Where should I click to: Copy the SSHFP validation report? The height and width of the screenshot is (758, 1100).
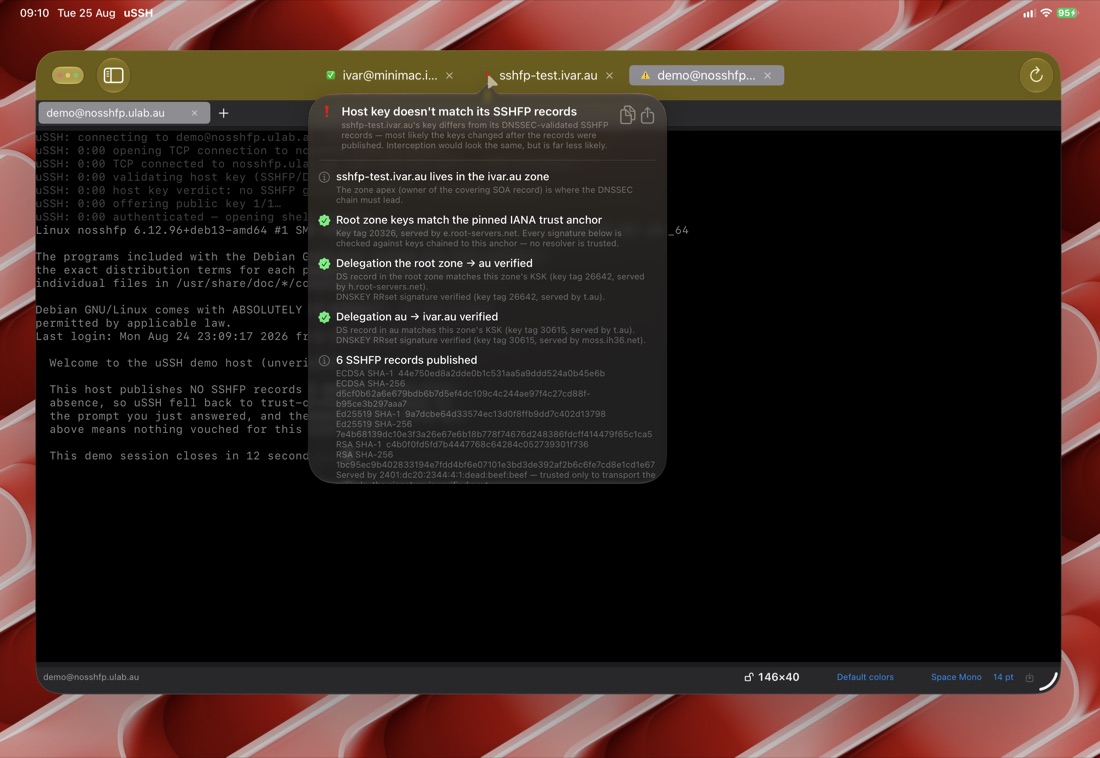pos(627,115)
